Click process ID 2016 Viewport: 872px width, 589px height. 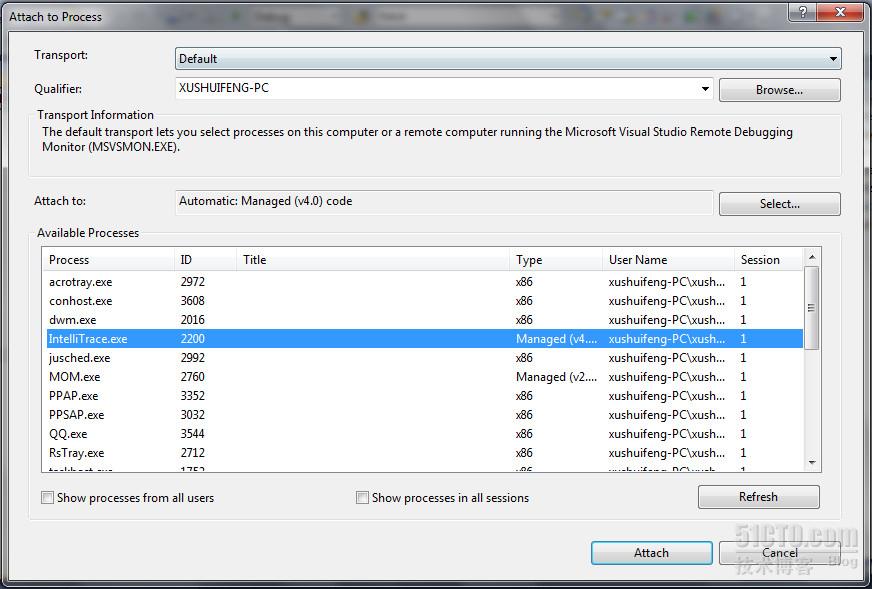coord(192,320)
